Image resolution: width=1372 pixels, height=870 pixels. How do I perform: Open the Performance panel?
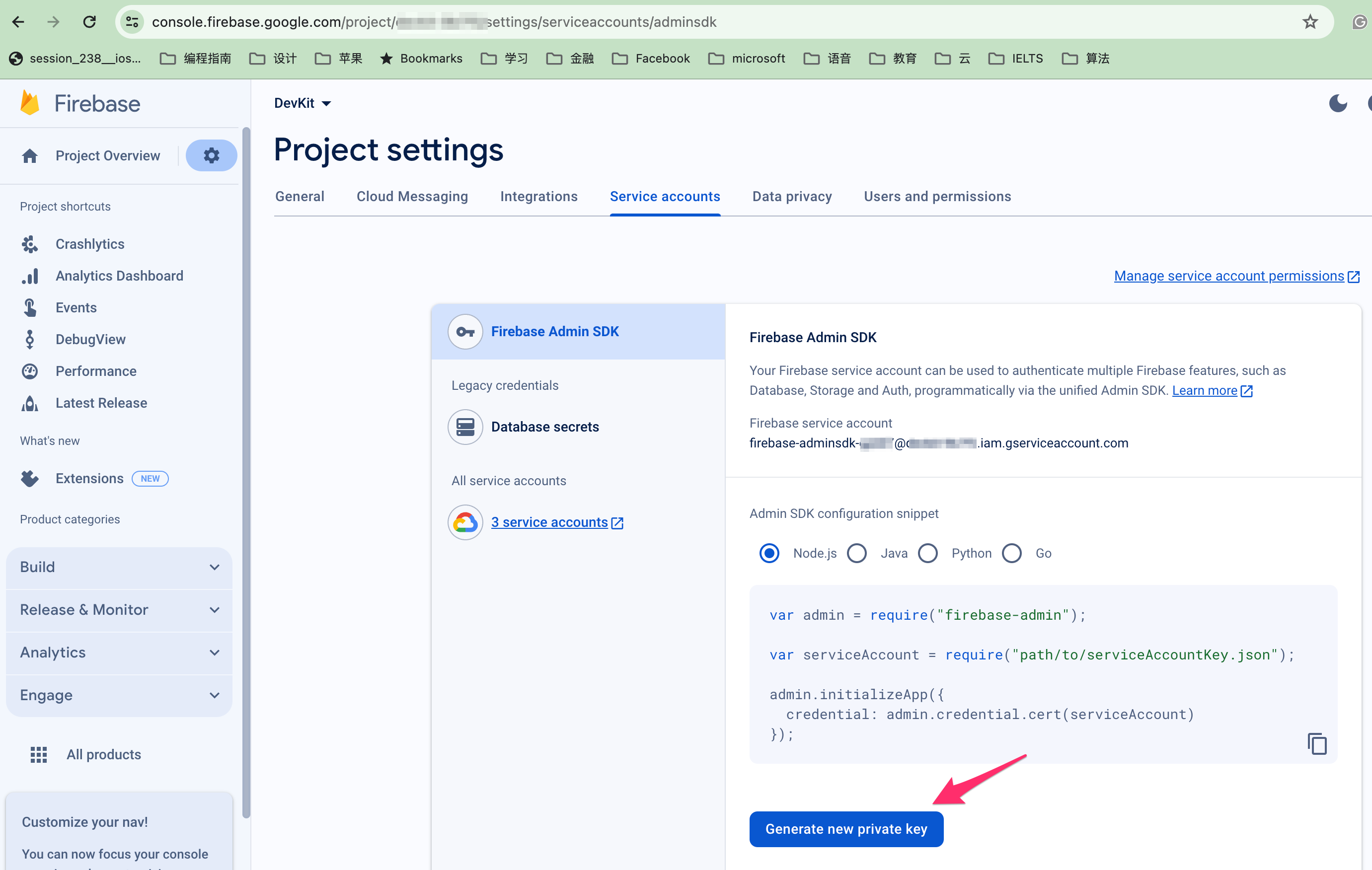(95, 371)
